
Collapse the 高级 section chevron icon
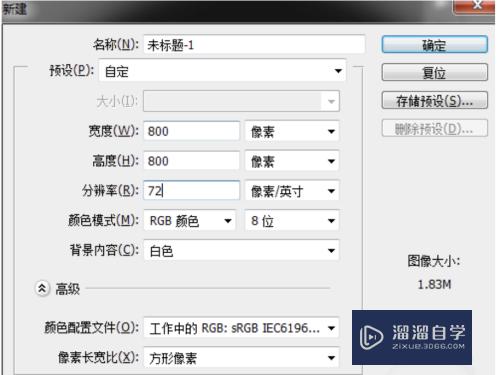tap(42, 289)
